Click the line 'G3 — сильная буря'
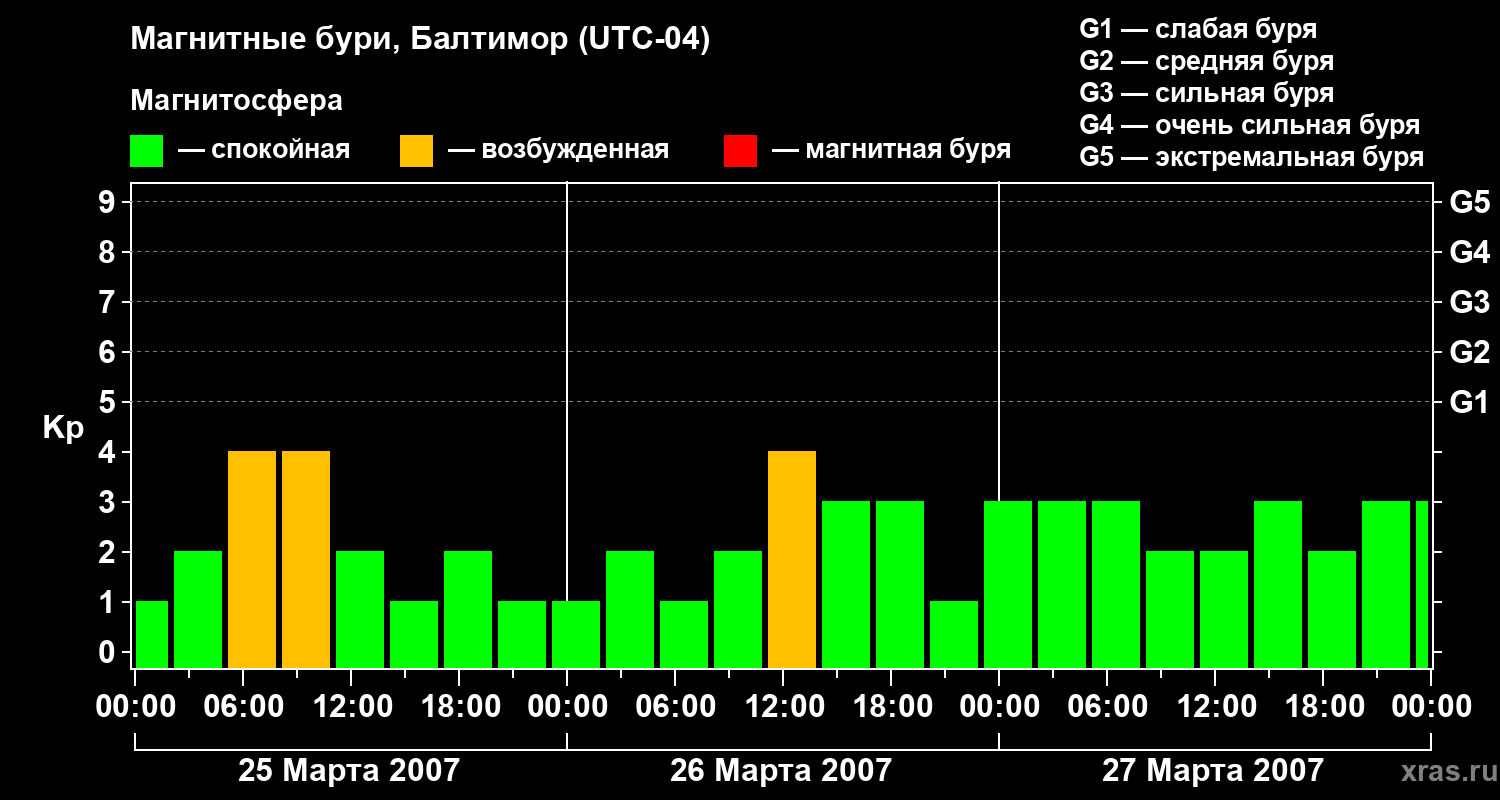1500x800 pixels. tap(1206, 93)
